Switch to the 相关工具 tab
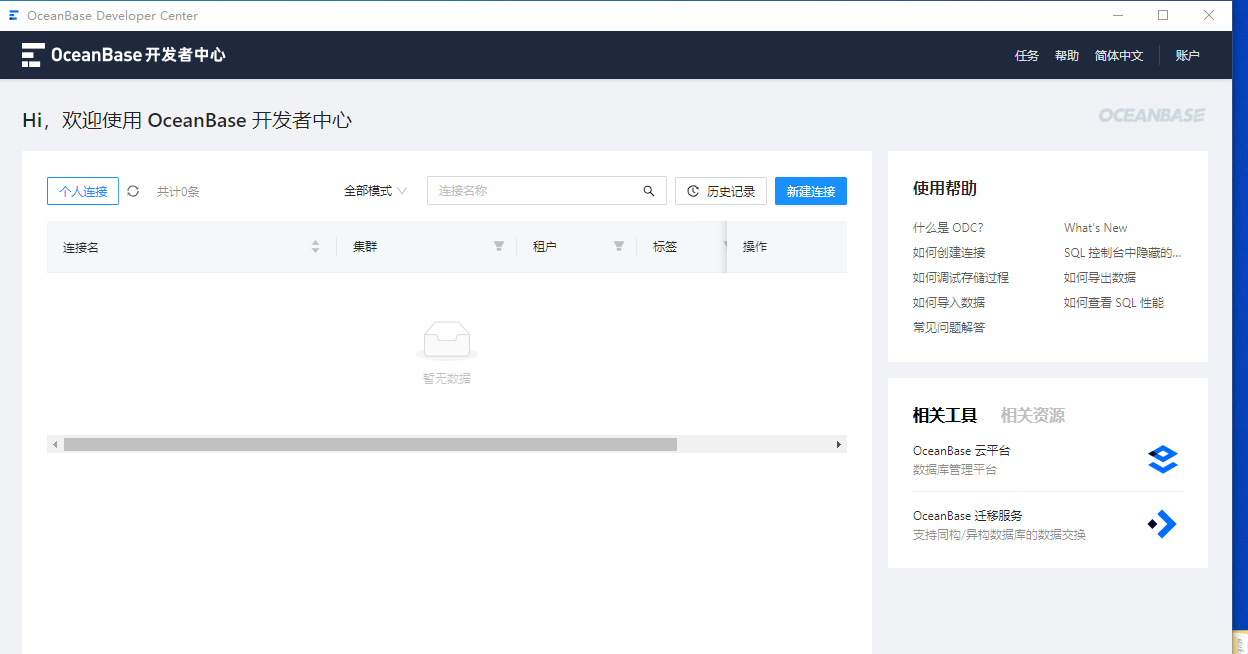 click(x=945, y=415)
